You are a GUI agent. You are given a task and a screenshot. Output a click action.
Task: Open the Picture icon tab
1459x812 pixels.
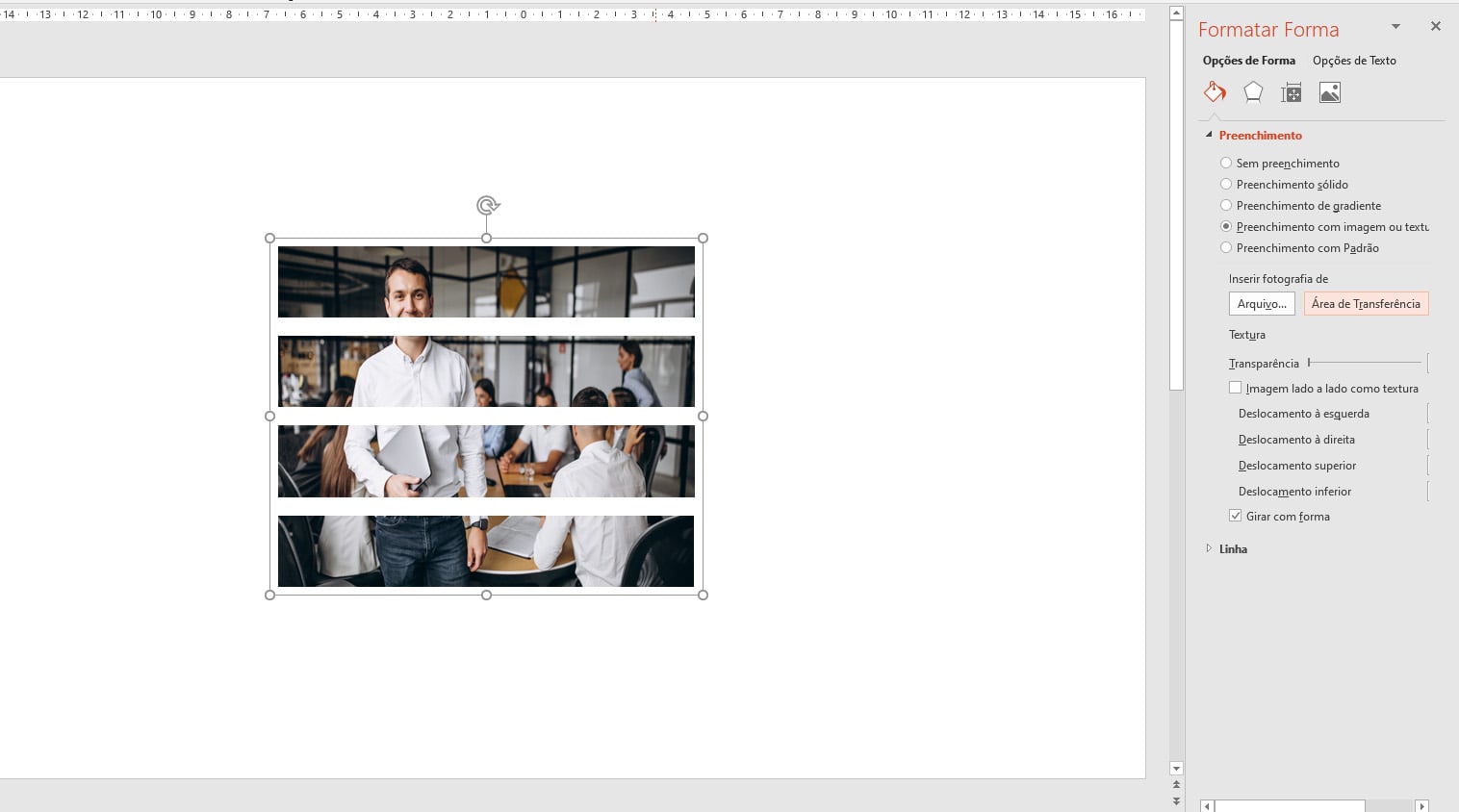tap(1330, 92)
